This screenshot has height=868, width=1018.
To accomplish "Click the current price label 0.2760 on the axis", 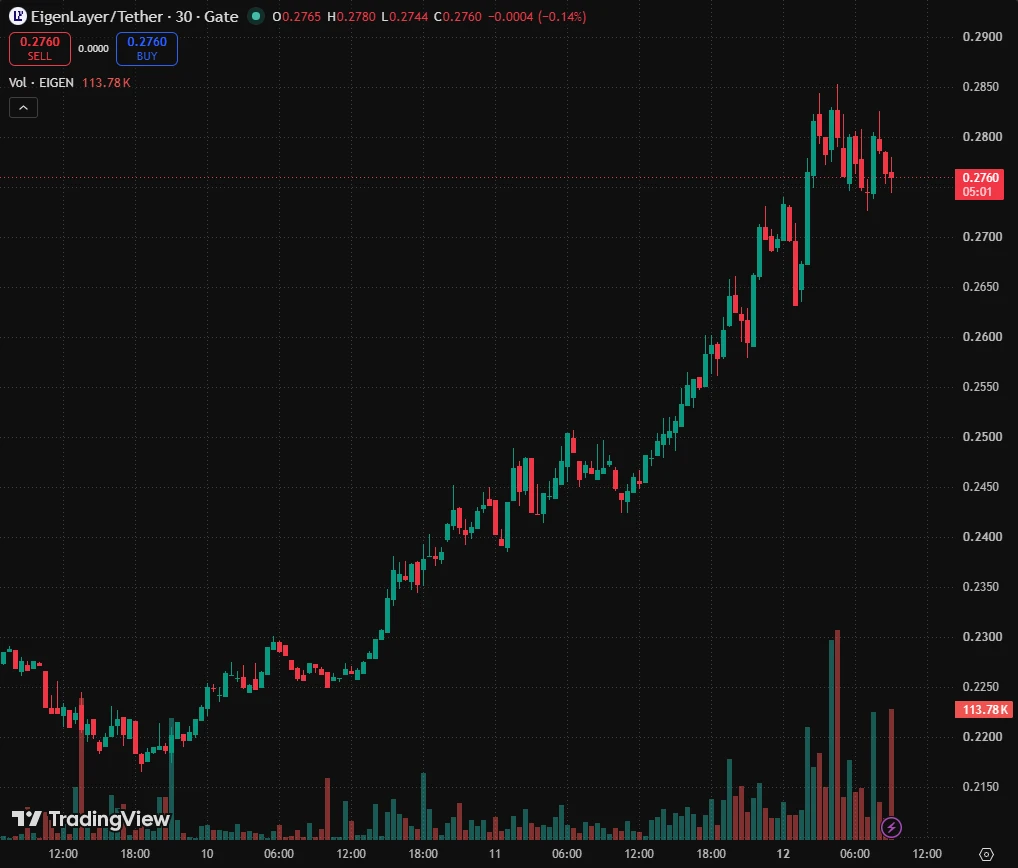I will tap(979, 184).
